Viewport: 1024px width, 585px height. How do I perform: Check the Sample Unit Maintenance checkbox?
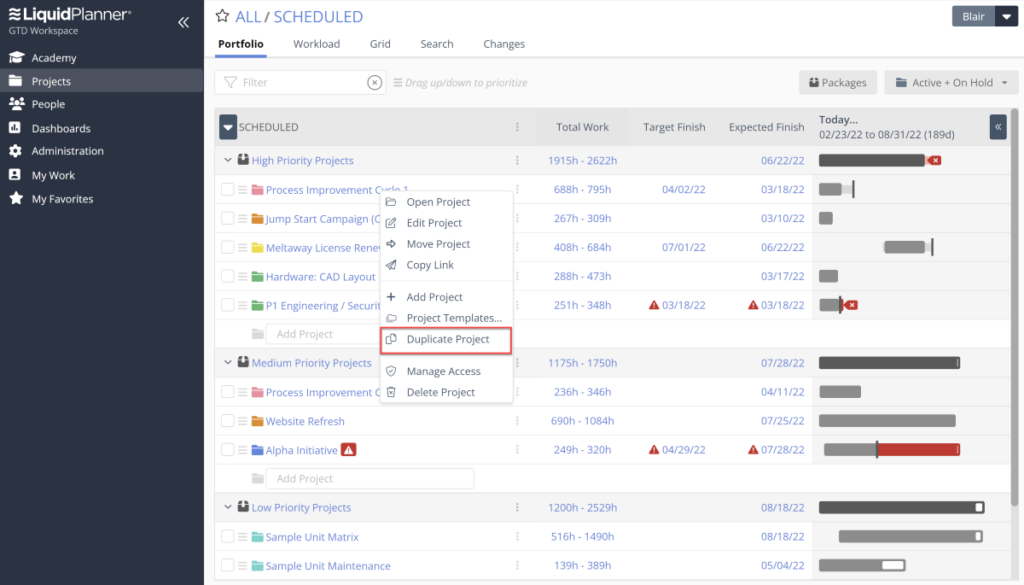(x=227, y=565)
